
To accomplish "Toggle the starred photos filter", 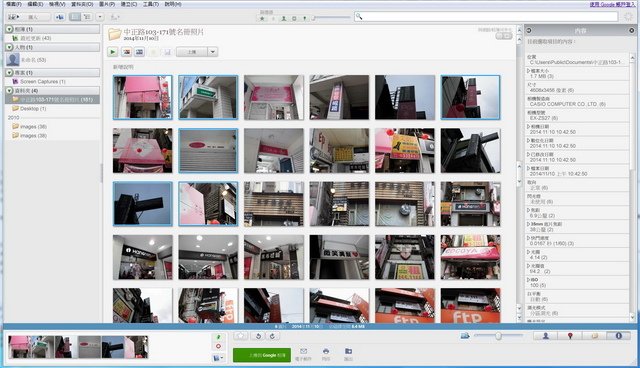I will point(262,18).
